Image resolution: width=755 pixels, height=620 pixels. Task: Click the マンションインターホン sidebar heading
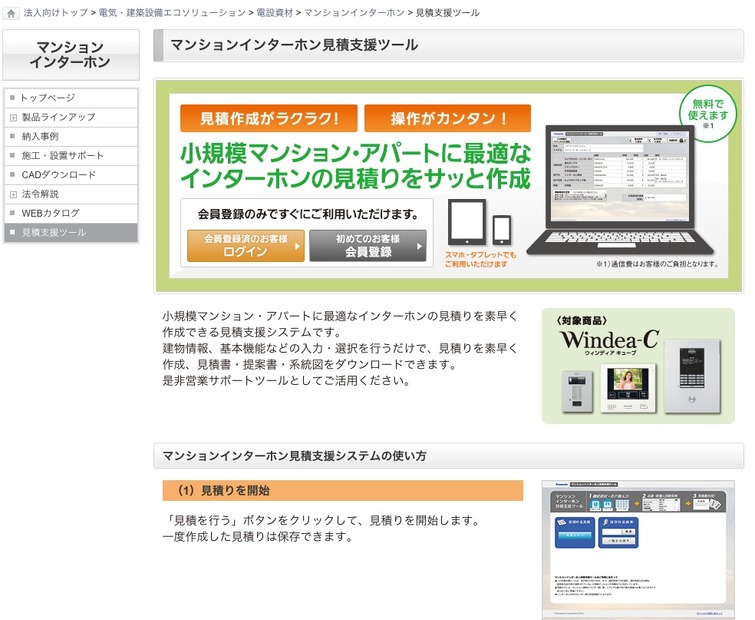point(70,54)
